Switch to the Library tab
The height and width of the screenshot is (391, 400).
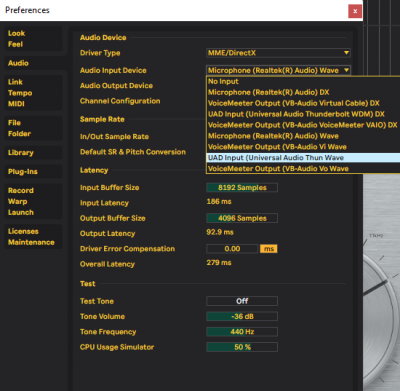(x=33, y=153)
